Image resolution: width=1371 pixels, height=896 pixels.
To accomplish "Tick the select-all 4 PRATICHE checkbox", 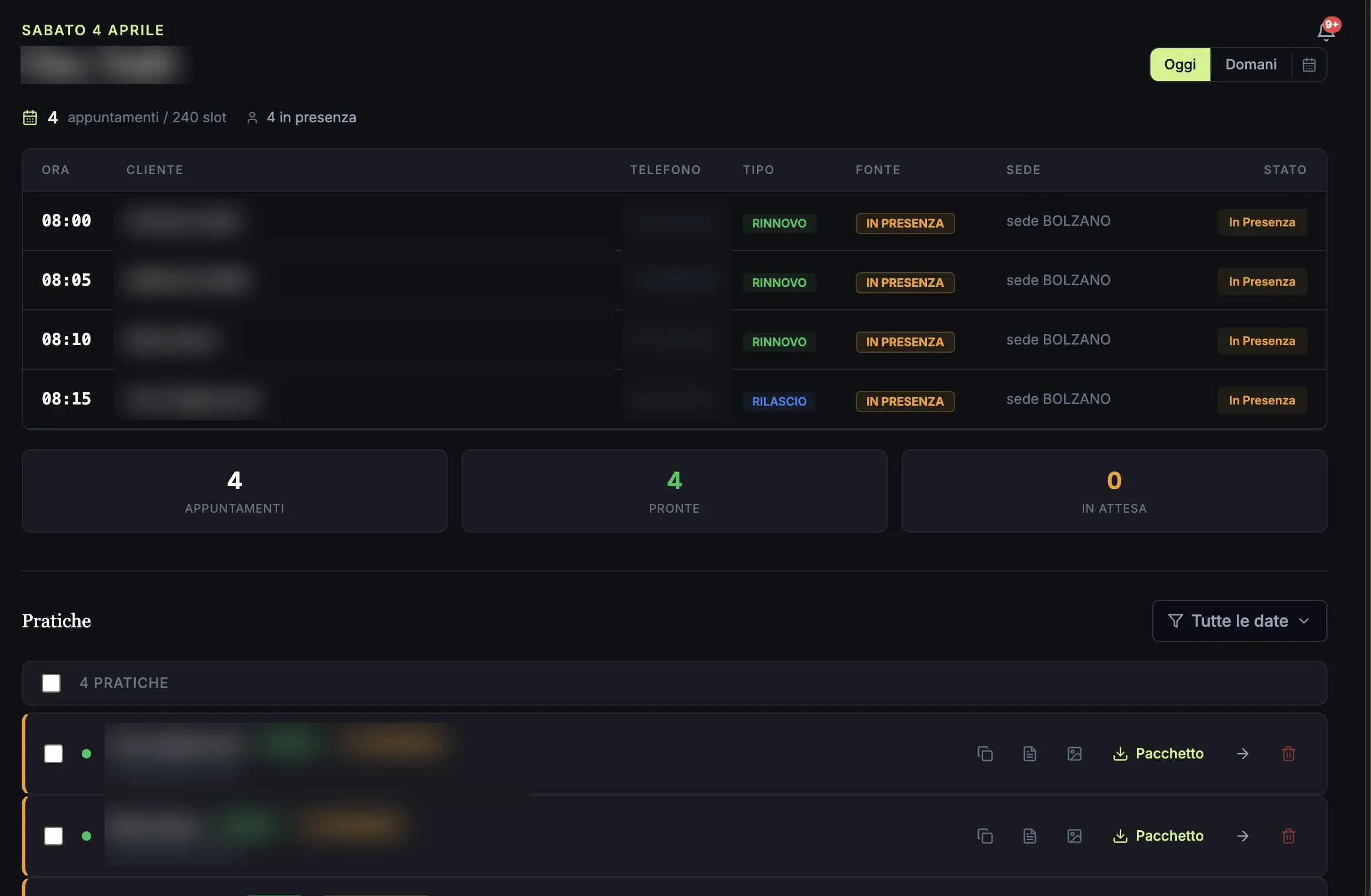I will click(51, 683).
